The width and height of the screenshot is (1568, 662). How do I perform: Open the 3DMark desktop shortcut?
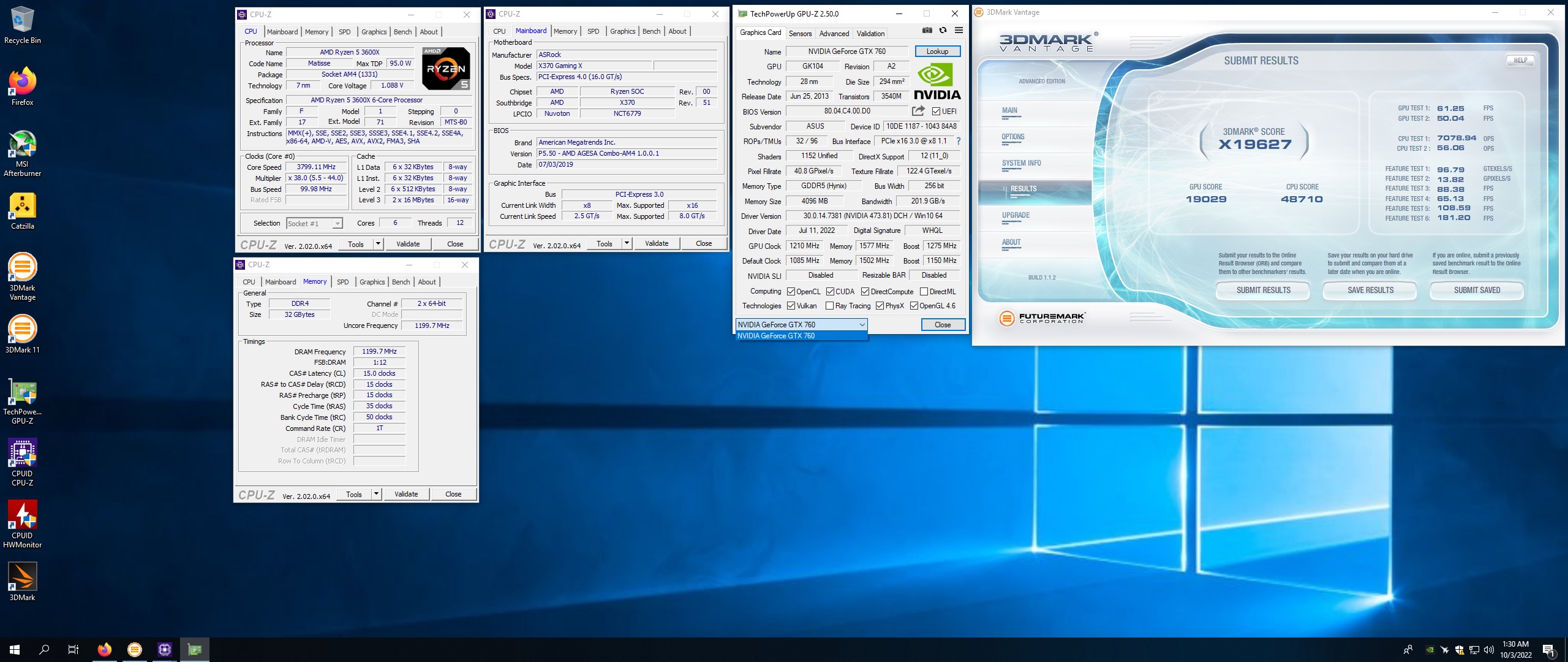click(x=22, y=582)
